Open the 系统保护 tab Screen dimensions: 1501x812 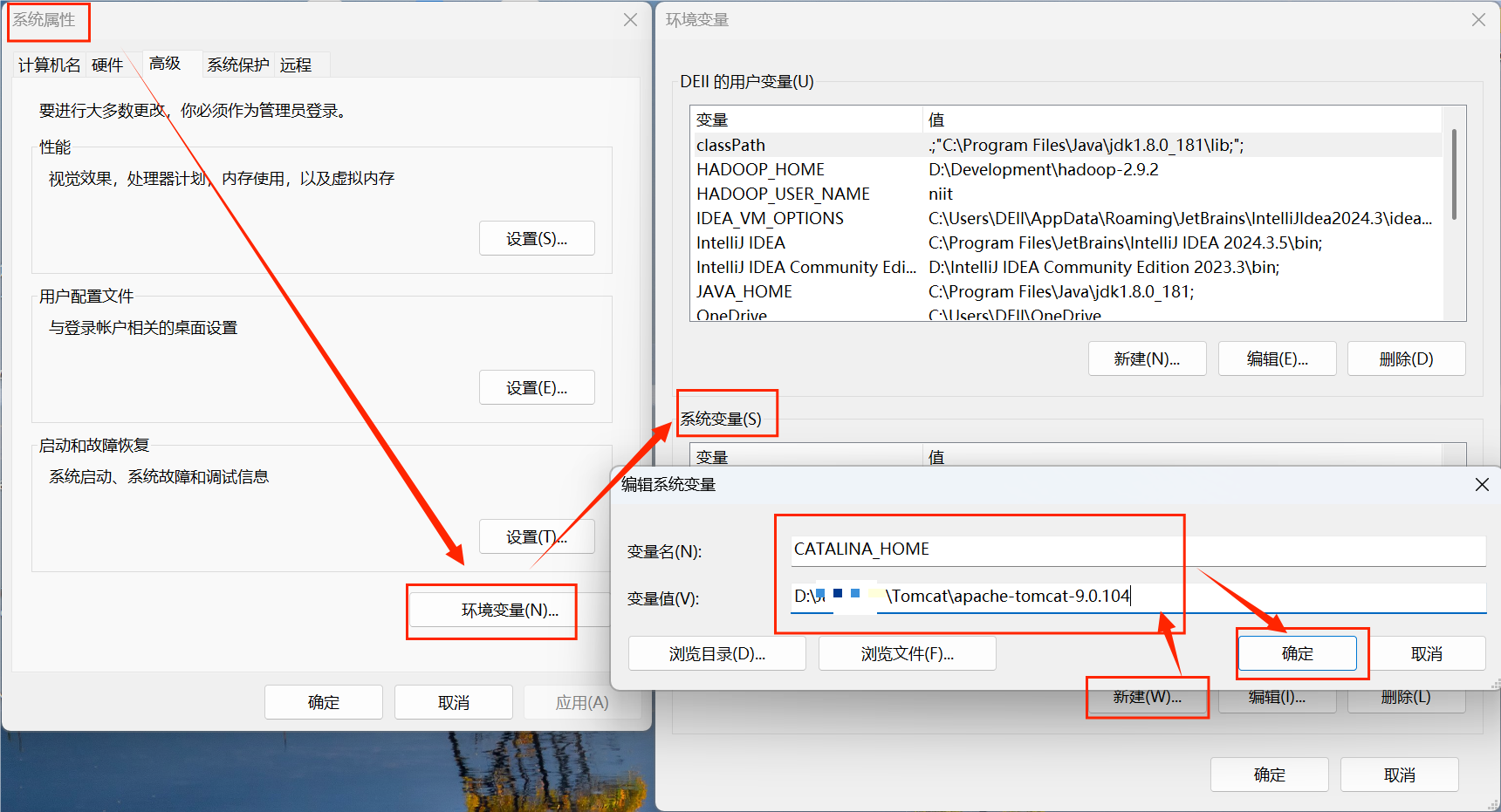pyautogui.click(x=238, y=65)
